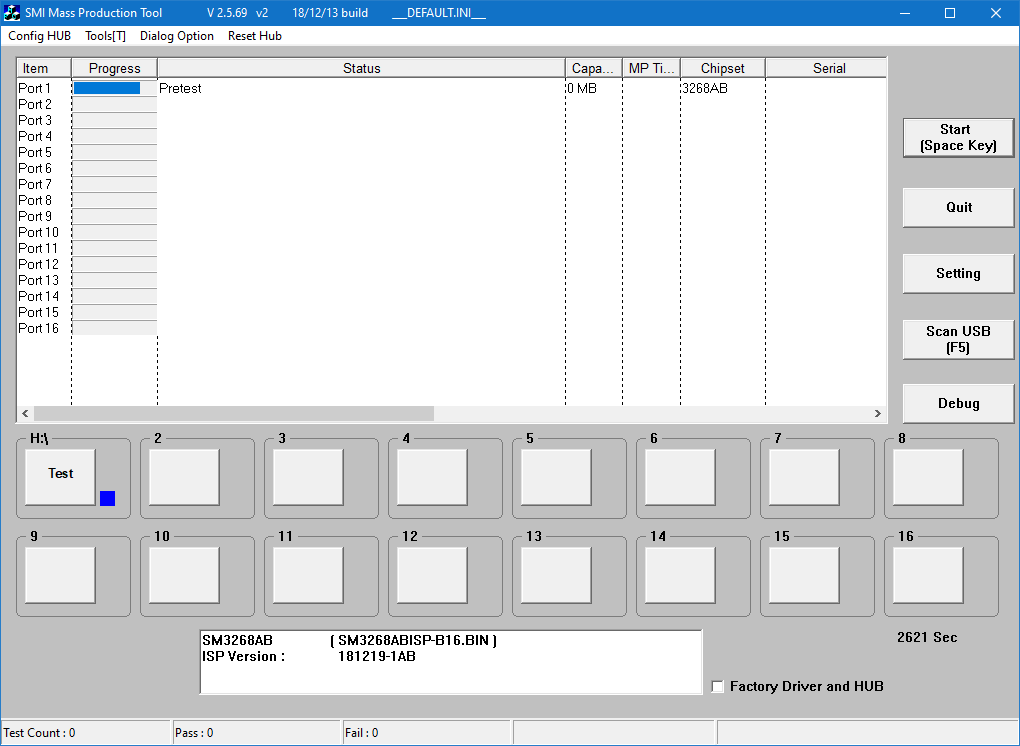Click the Test button in H:\ slot
Viewport: 1020px width, 746px height.
pyautogui.click(x=60, y=477)
